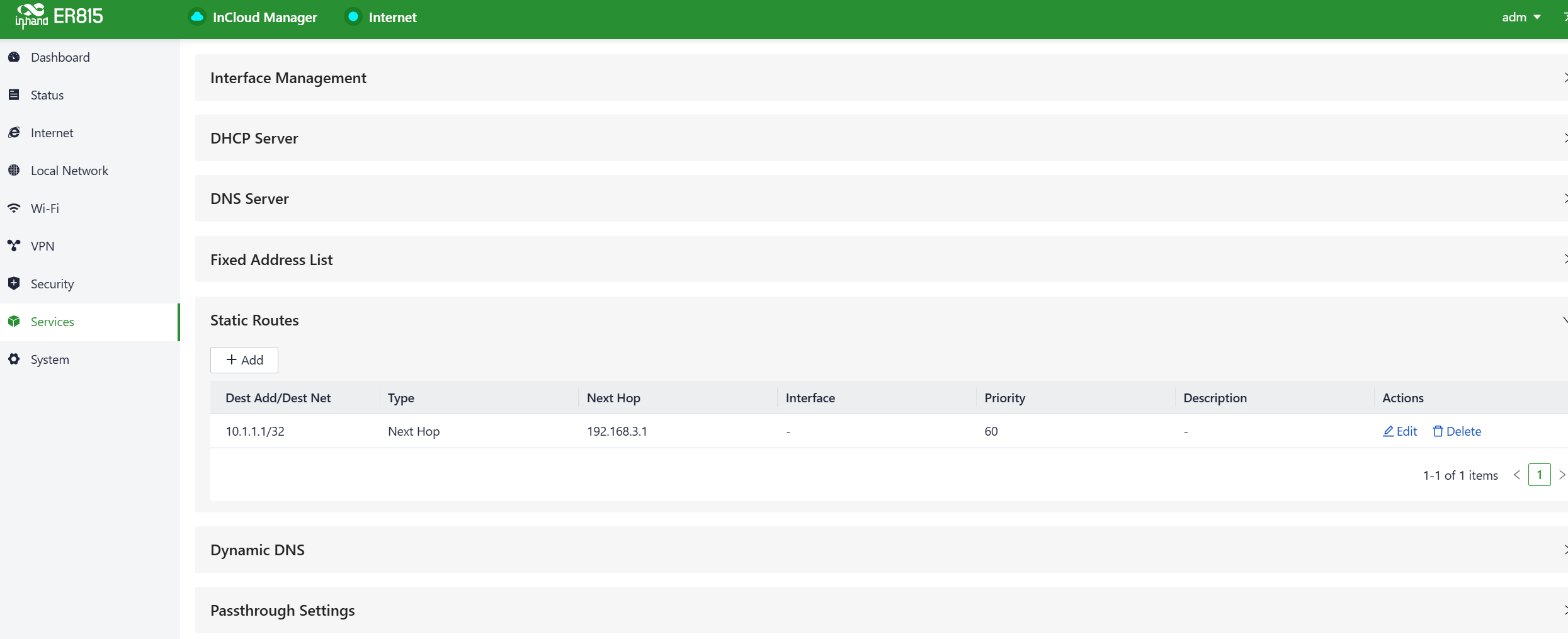
Task: Collapse the Static Routes section
Action: [880, 320]
